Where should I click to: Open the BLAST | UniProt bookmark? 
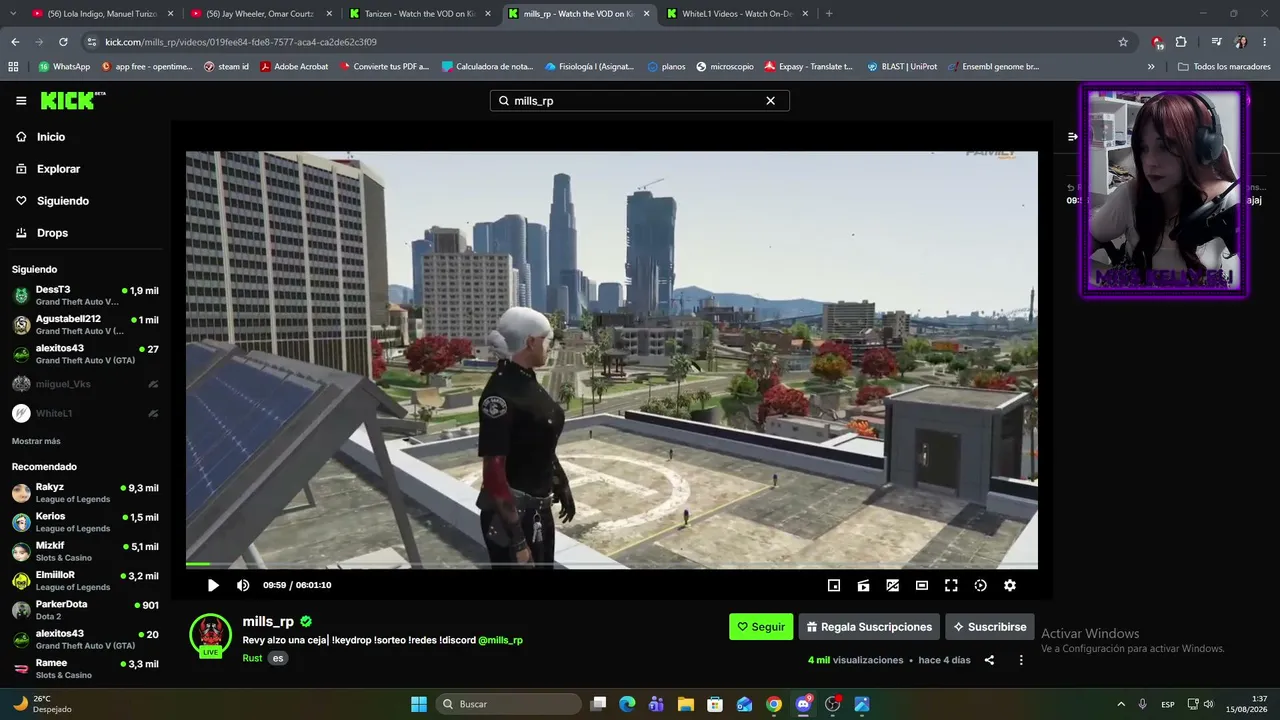[902, 67]
